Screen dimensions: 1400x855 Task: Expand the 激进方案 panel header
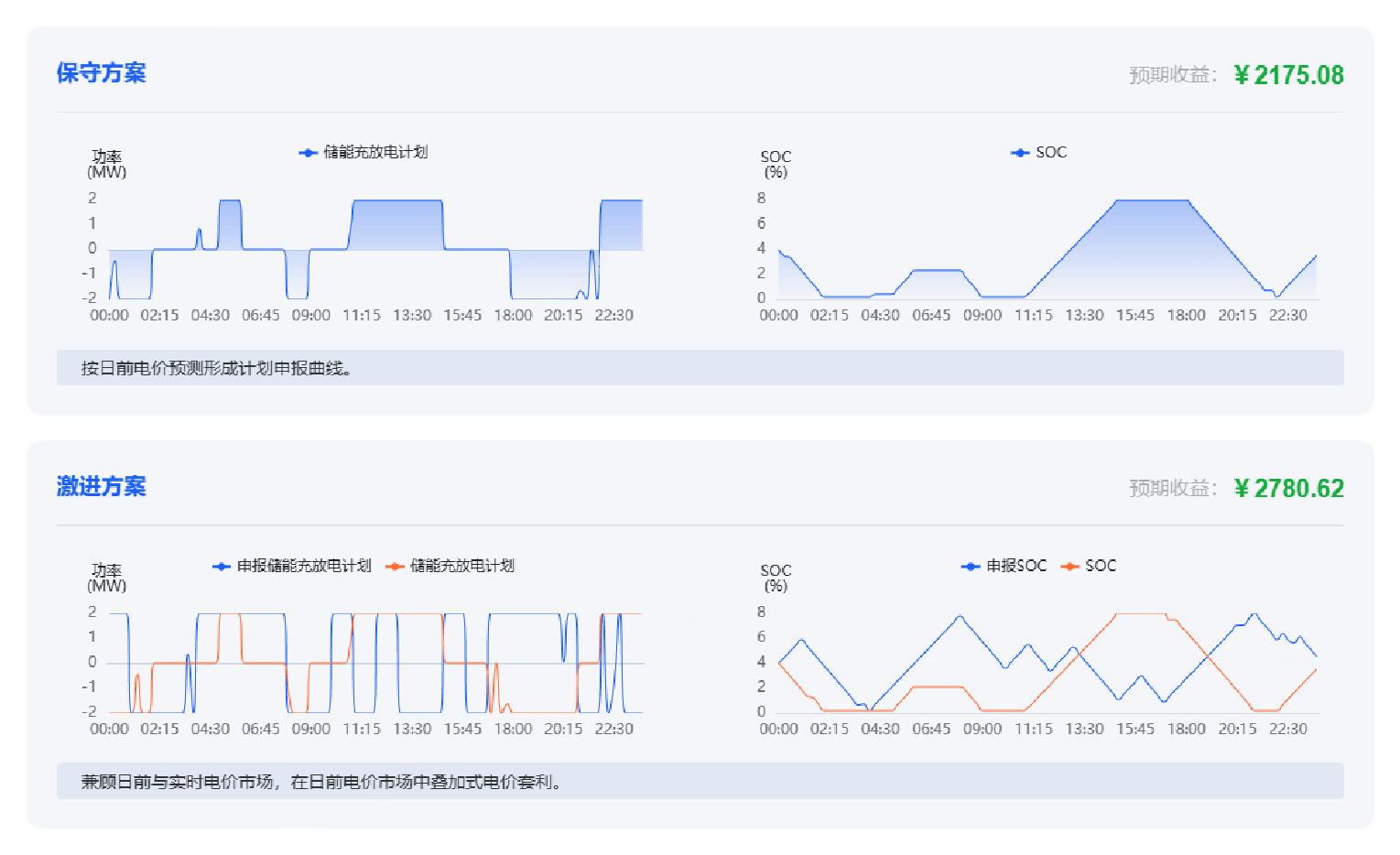point(101,487)
